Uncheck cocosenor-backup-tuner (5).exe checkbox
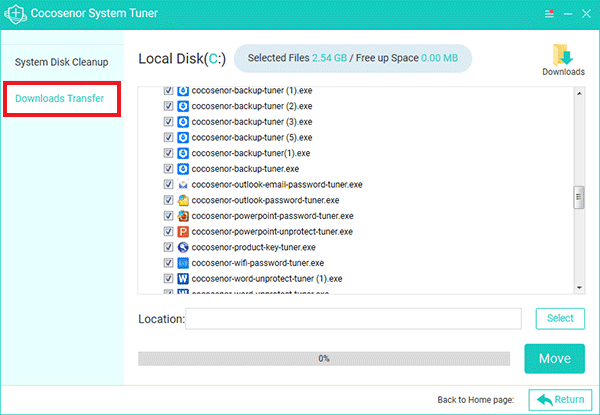 [168, 137]
